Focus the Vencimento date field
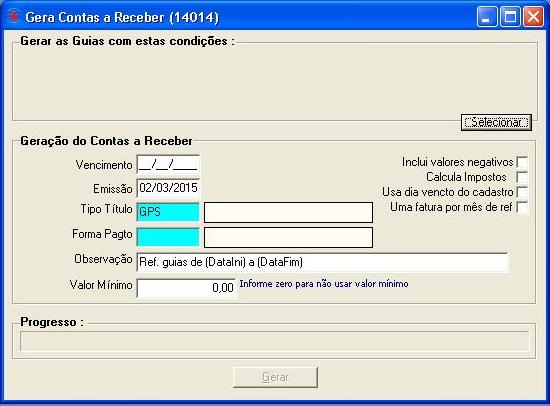550x406 pixels. (168, 164)
